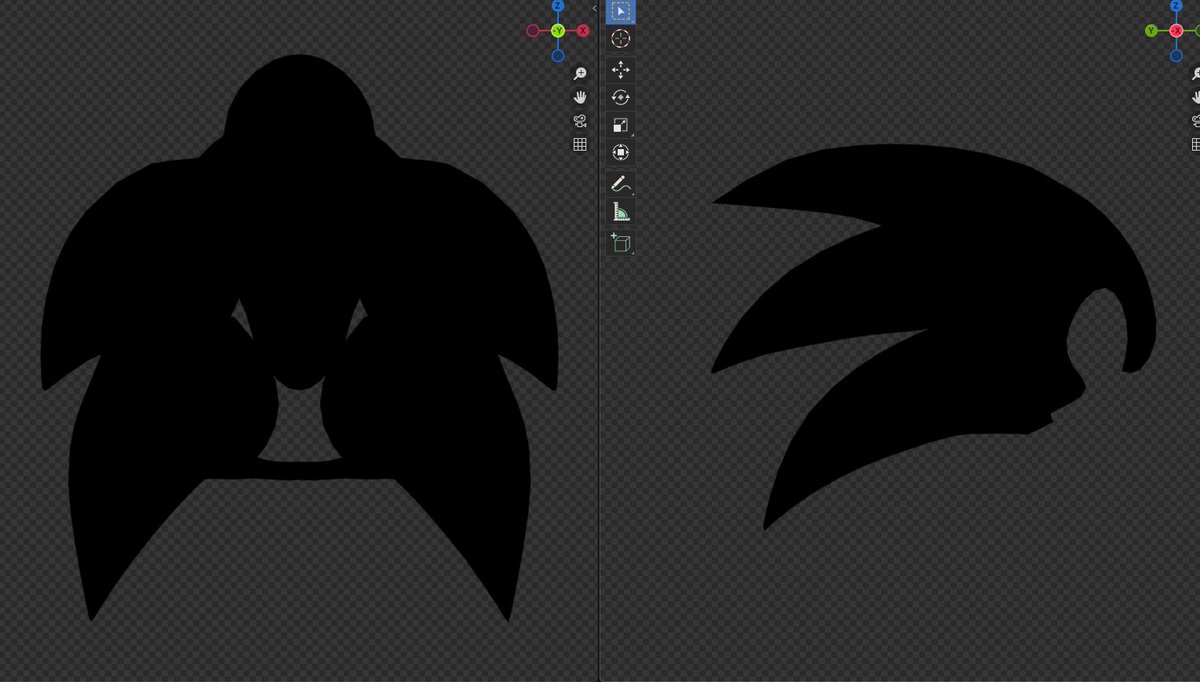The width and height of the screenshot is (1200, 682).
Task: Click zoom magnifier in right viewport
Action: 1196,73
